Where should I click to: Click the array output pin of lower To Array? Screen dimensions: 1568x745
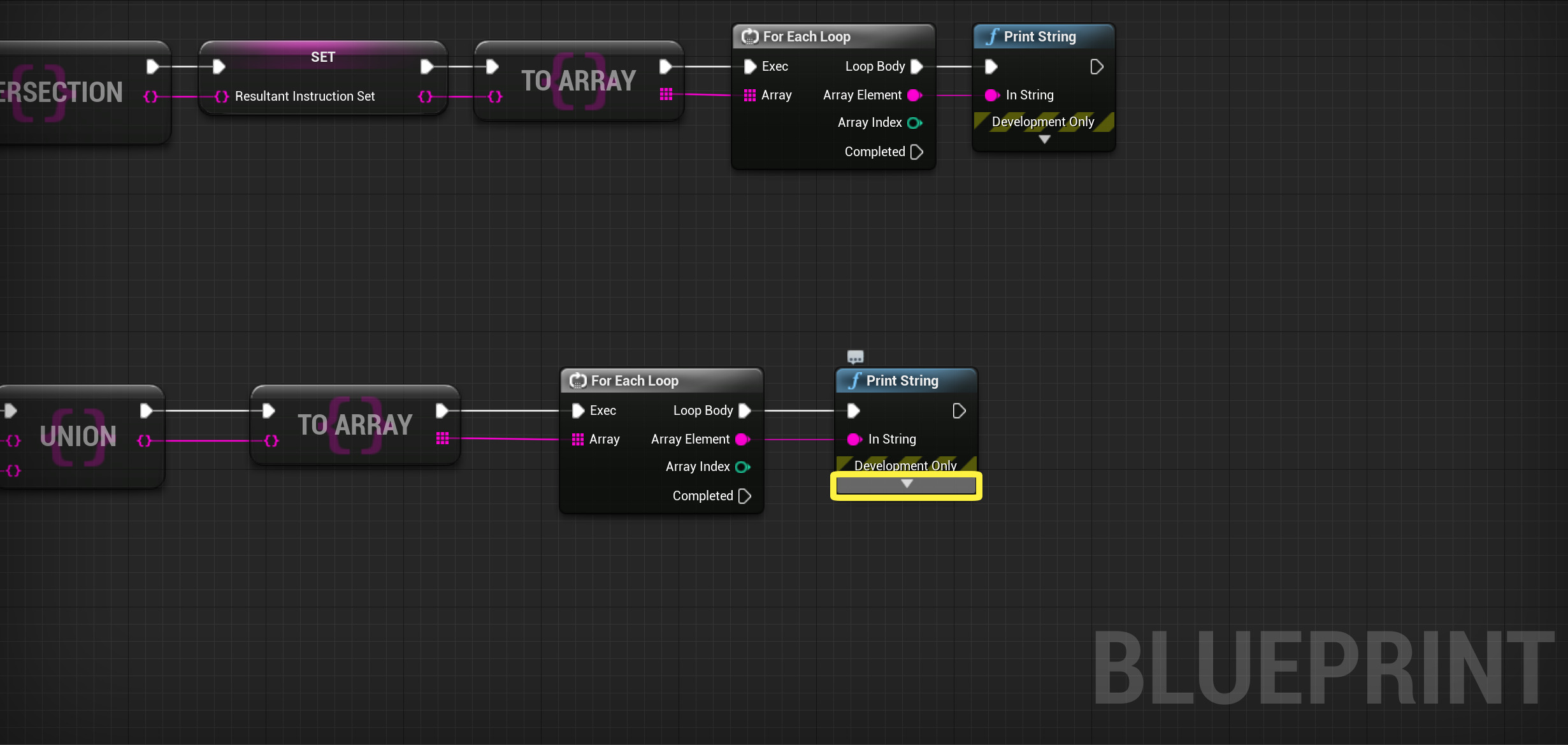click(x=443, y=438)
